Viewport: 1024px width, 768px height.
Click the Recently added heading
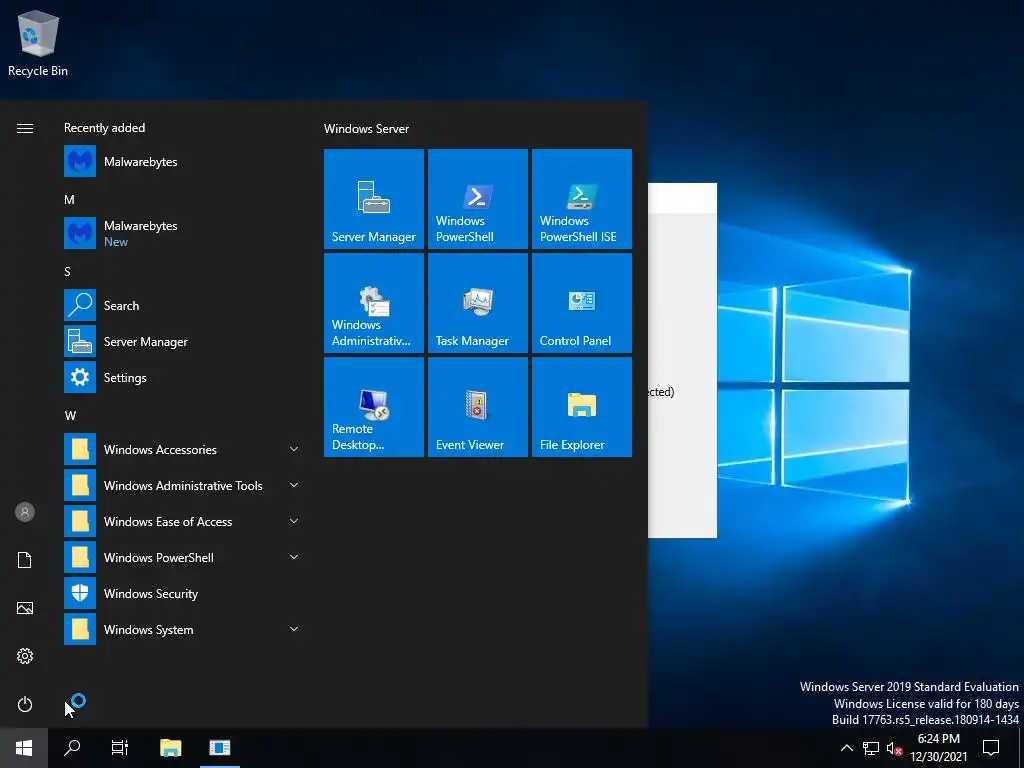(x=104, y=128)
